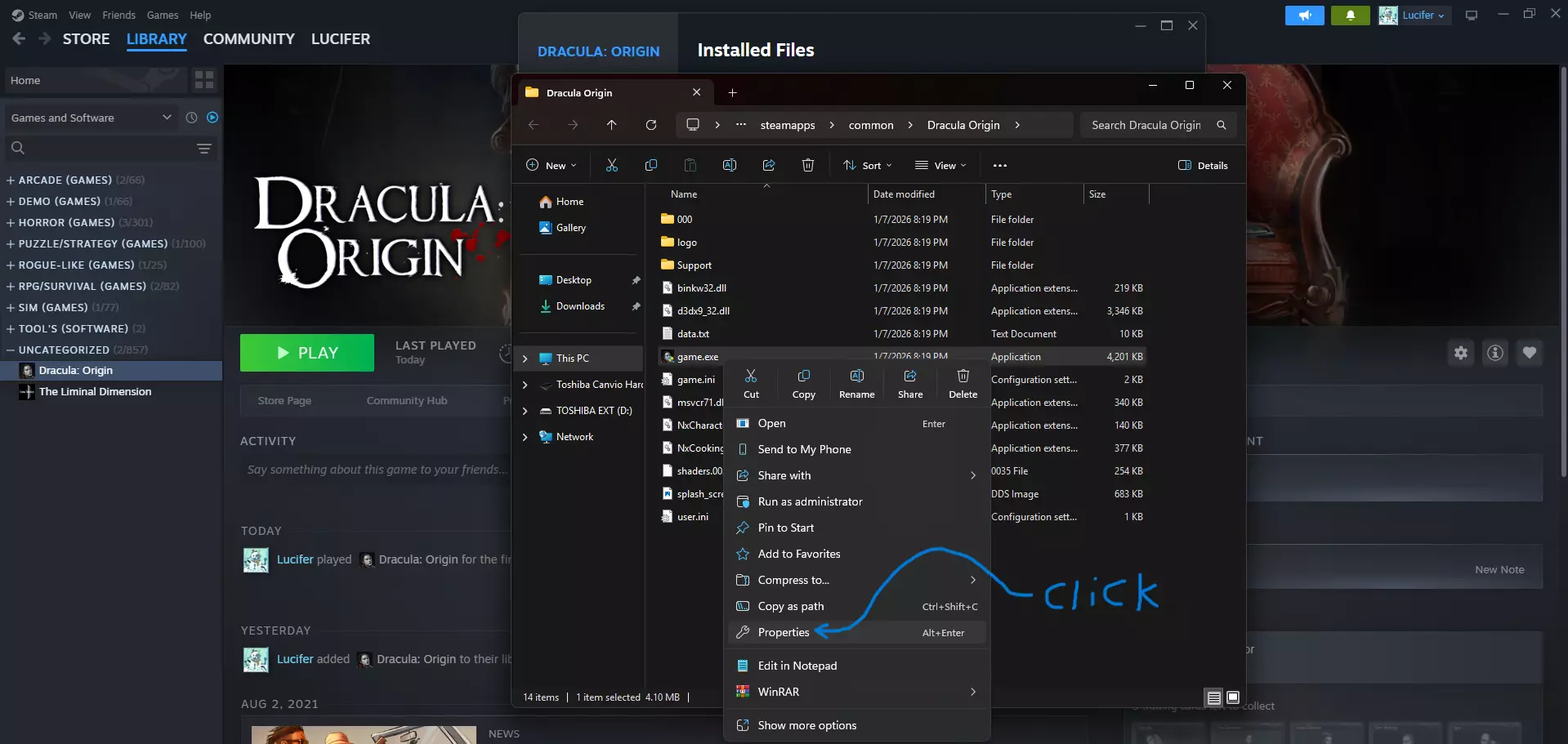Screen dimensions: 1568x744
Task: Choose Cut in the context menu
Action: pos(751,383)
